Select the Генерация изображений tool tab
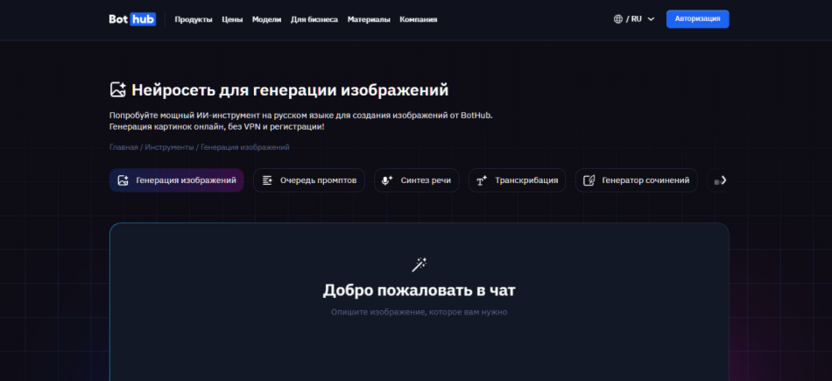This screenshot has width=832, height=381. point(177,180)
